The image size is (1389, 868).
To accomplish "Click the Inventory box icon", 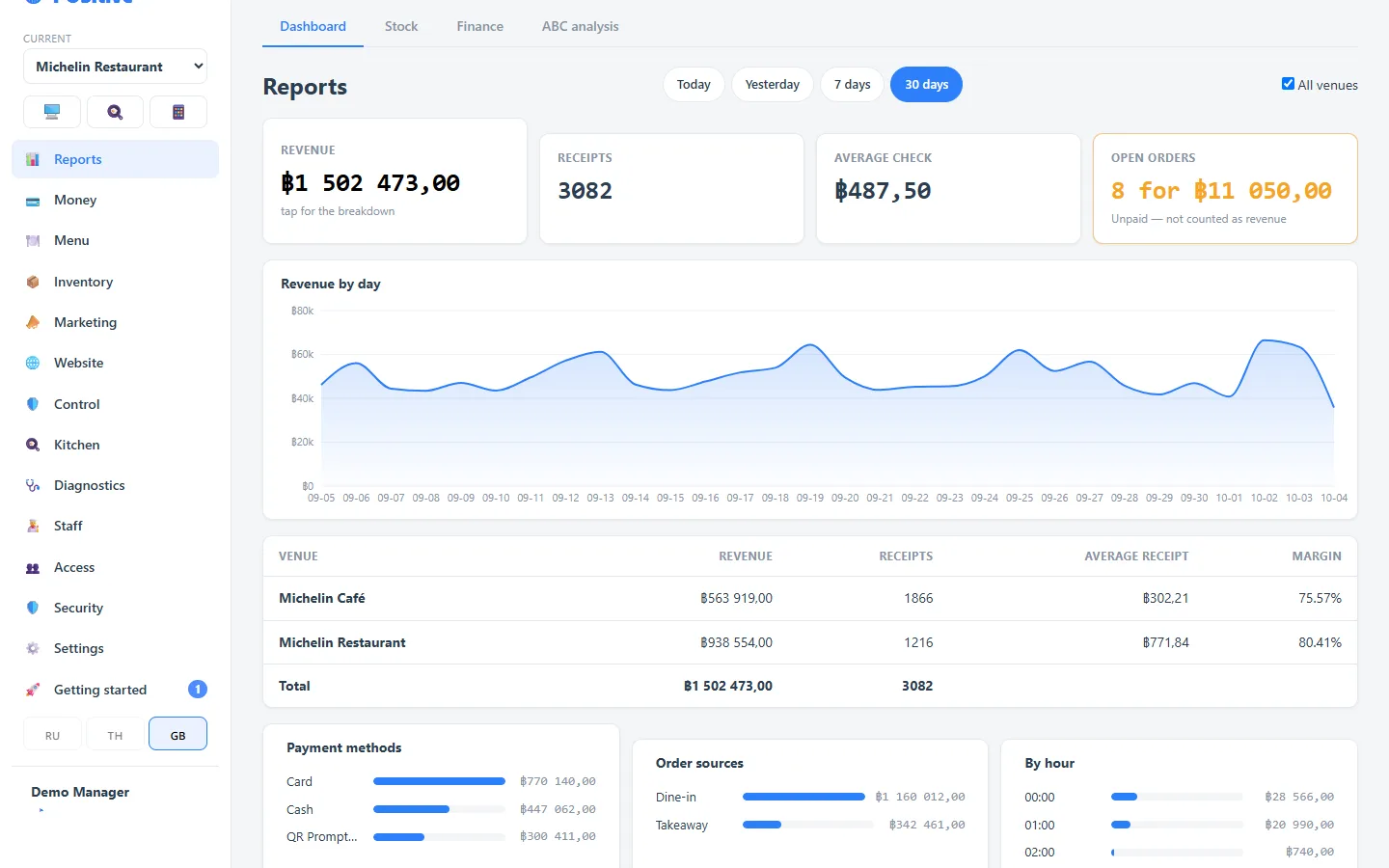I will click(33, 282).
